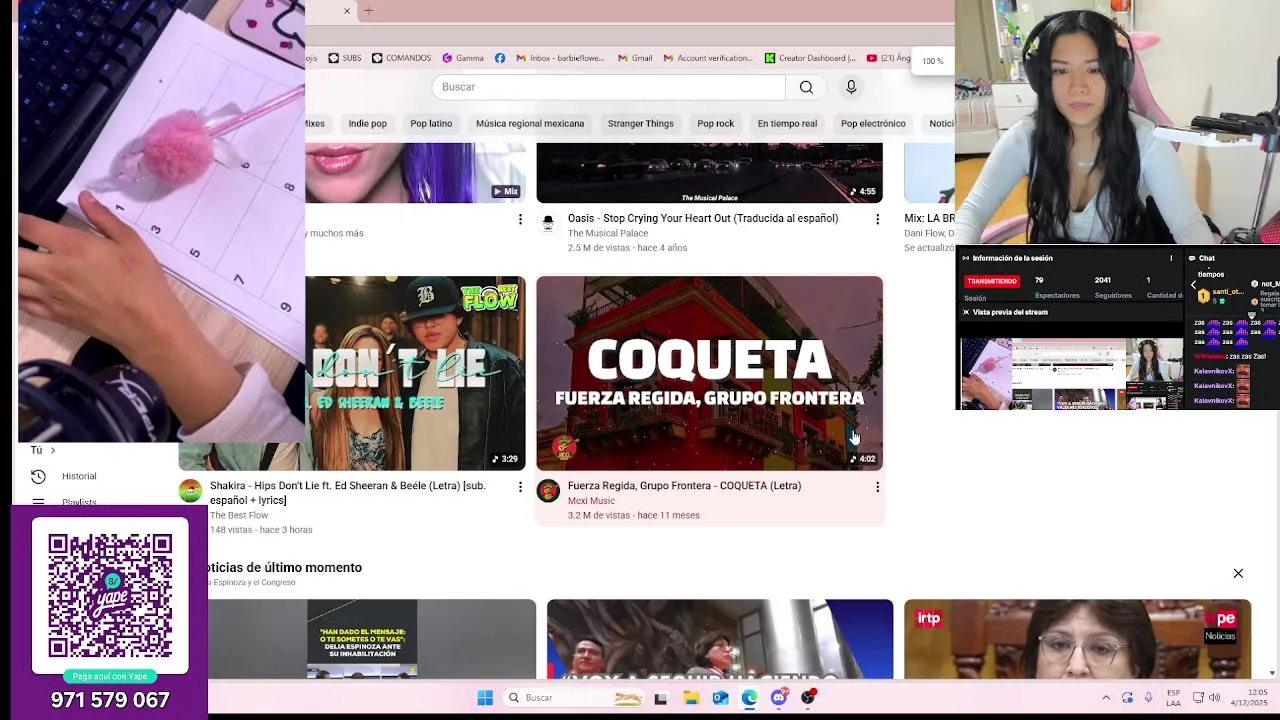This screenshot has height=720, width=1280.
Task: Select the Pop electrónico filter chip
Action: (873, 123)
